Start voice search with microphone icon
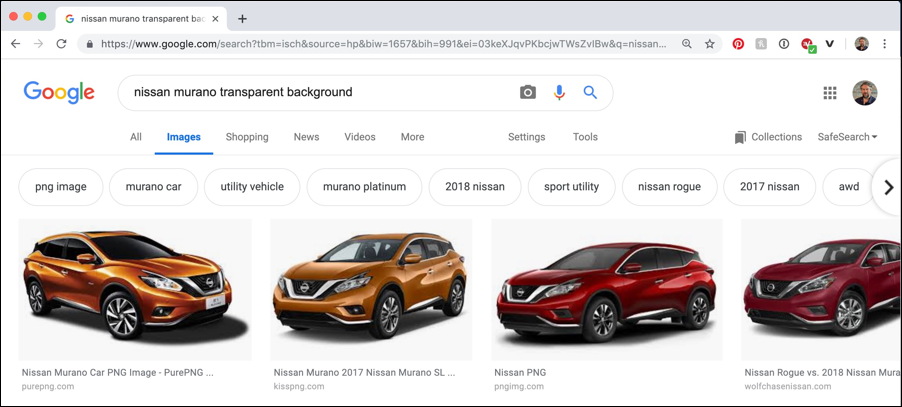This screenshot has height=407, width=902. [559, 92]
